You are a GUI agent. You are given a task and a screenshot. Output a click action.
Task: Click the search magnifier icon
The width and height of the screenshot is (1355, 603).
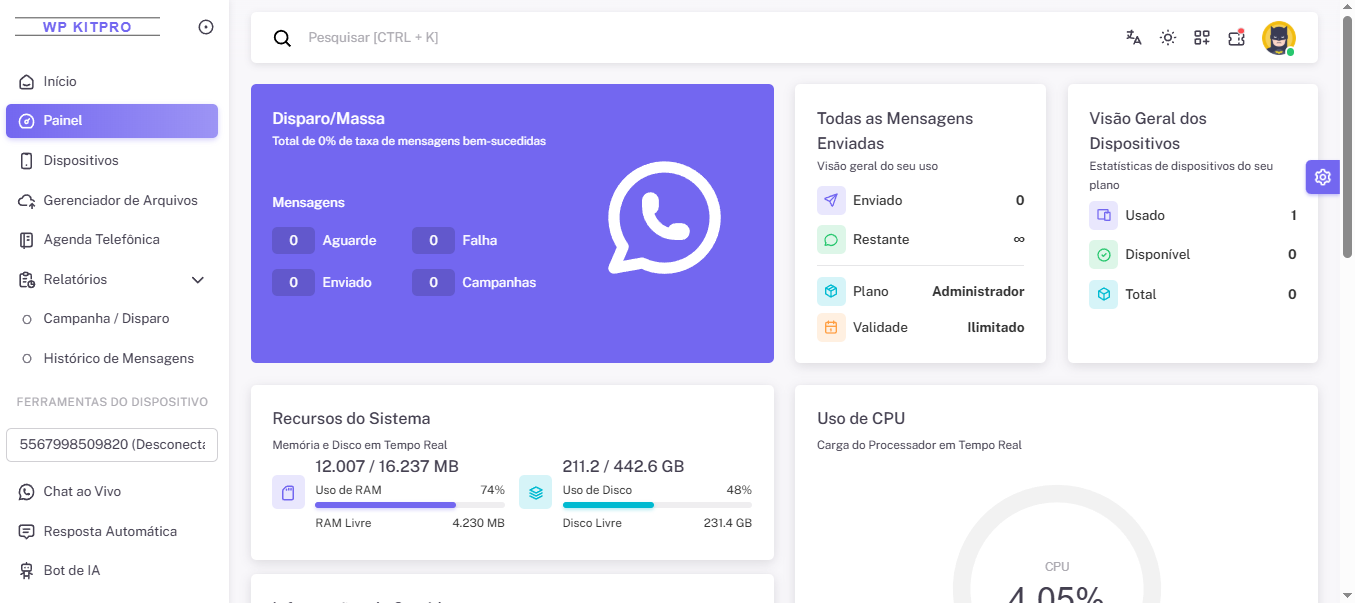[x=283, y=38]
